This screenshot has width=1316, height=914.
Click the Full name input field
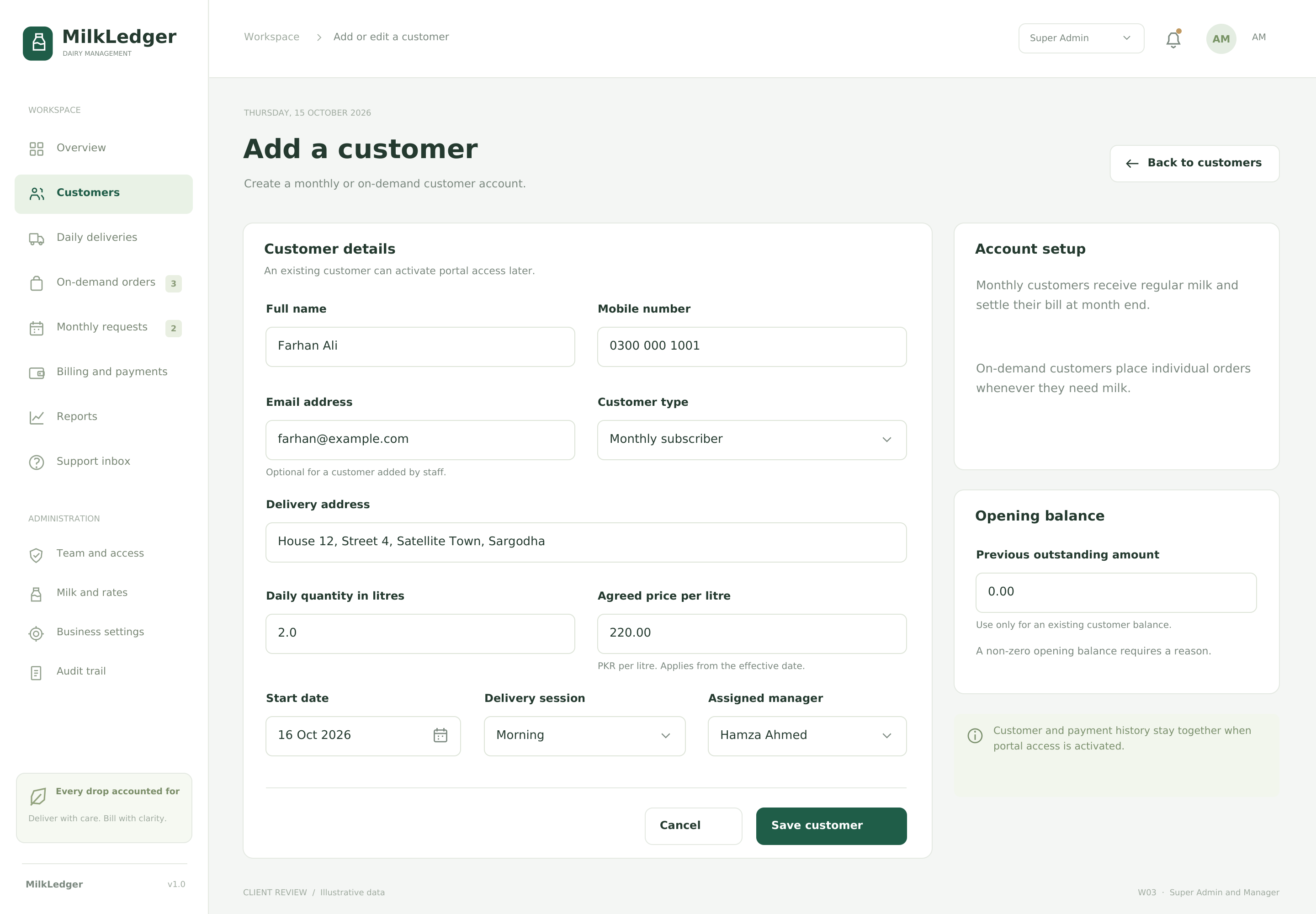(x=420, y=346)
